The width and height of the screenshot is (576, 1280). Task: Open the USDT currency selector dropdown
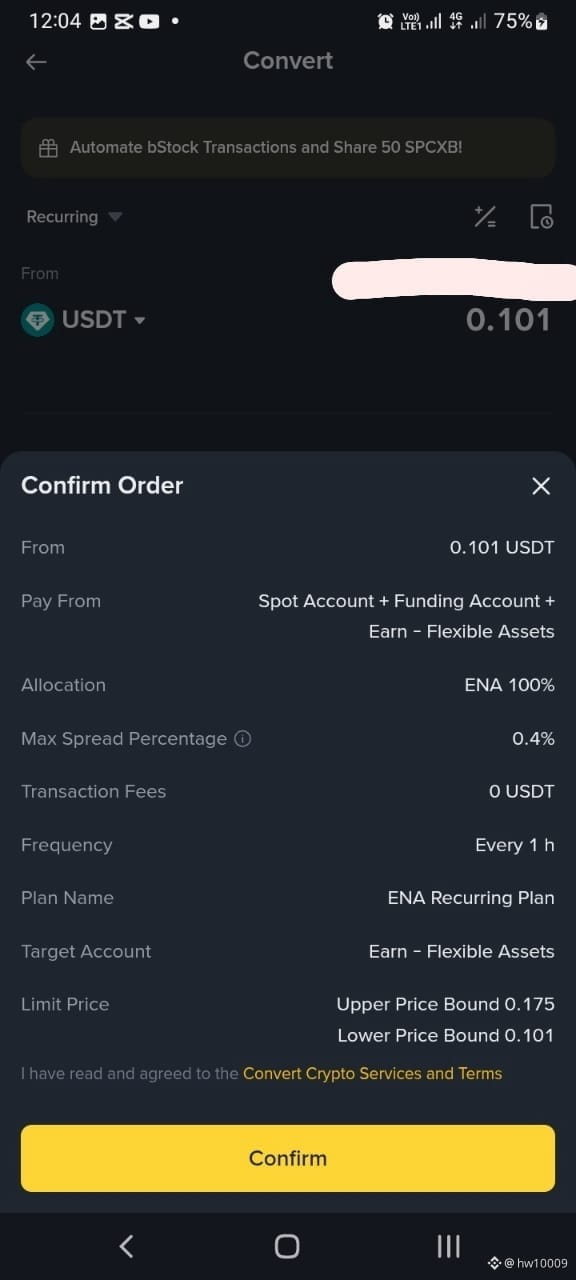click(x=103, y=320)
